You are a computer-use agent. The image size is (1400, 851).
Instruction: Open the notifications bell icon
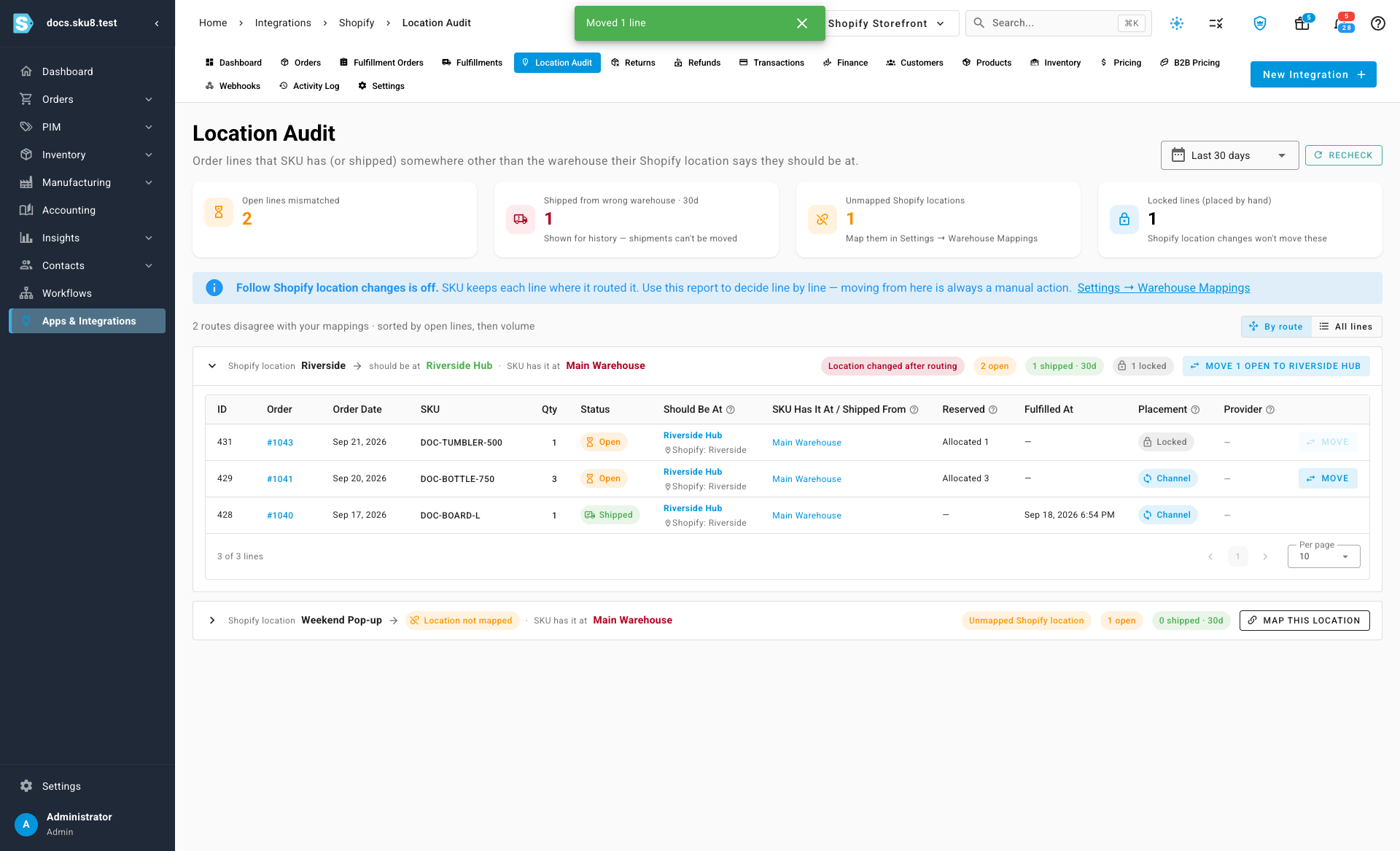(1340, 23)
